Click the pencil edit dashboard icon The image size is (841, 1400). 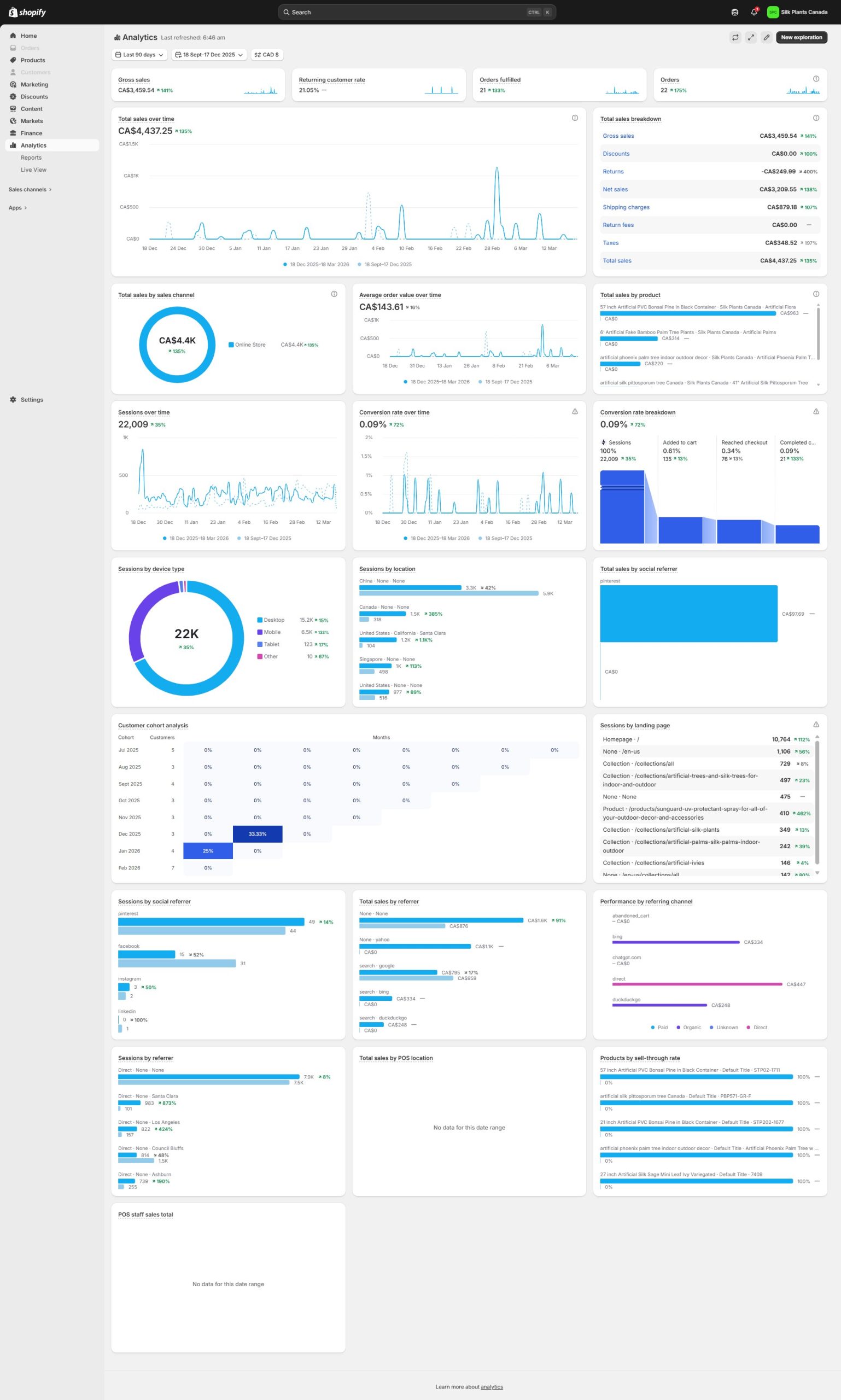click(766, 37)
